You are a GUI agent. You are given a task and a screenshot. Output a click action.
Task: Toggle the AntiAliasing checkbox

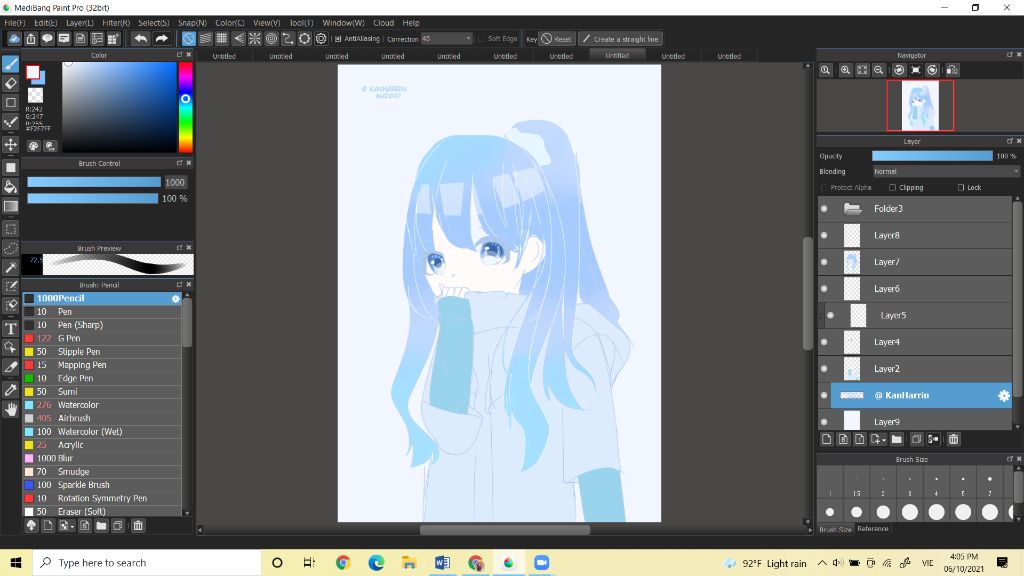(338, 39)
